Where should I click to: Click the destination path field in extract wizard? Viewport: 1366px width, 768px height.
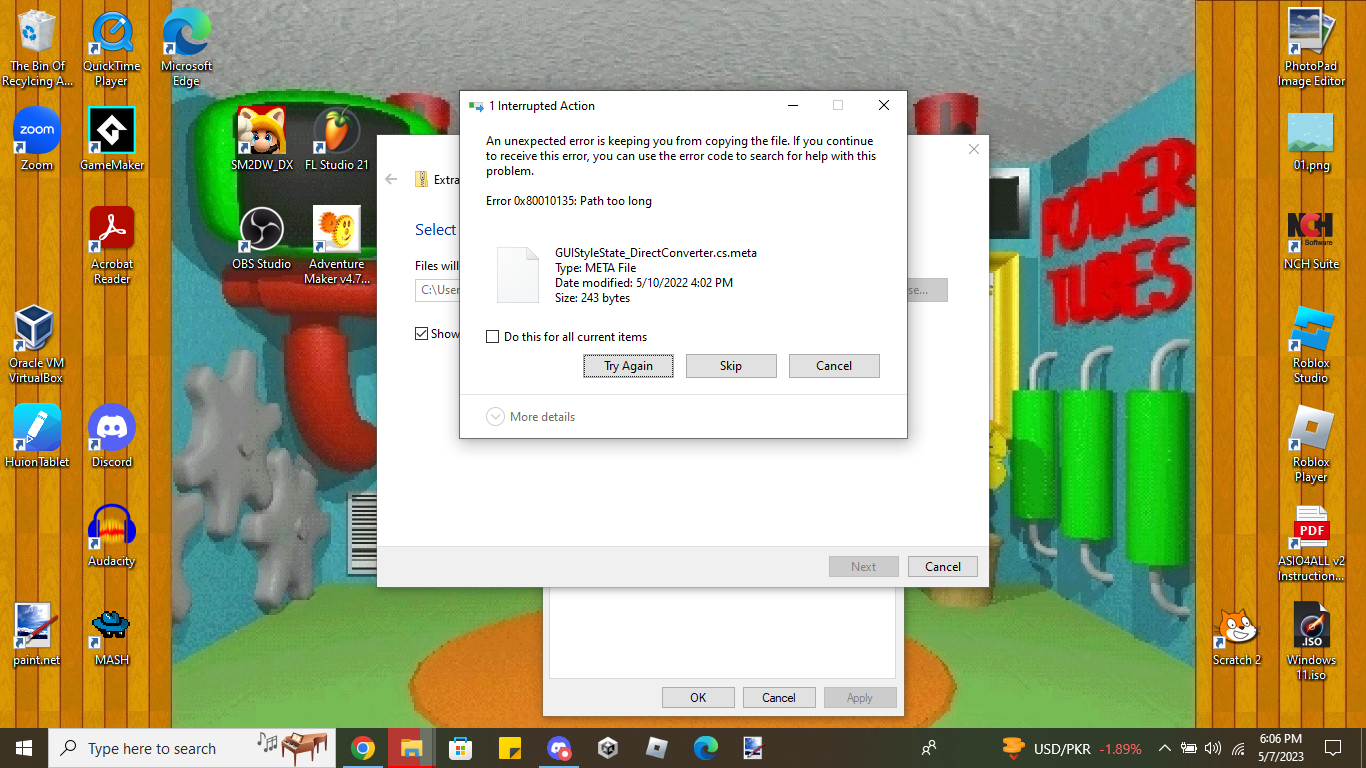click(x=437, y=290)
